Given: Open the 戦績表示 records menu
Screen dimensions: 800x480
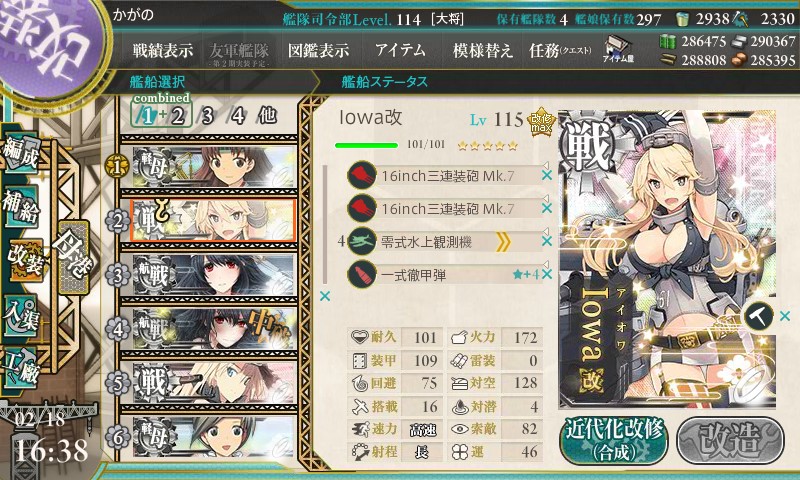Looking at the screenshot, I should click(163, 50).
